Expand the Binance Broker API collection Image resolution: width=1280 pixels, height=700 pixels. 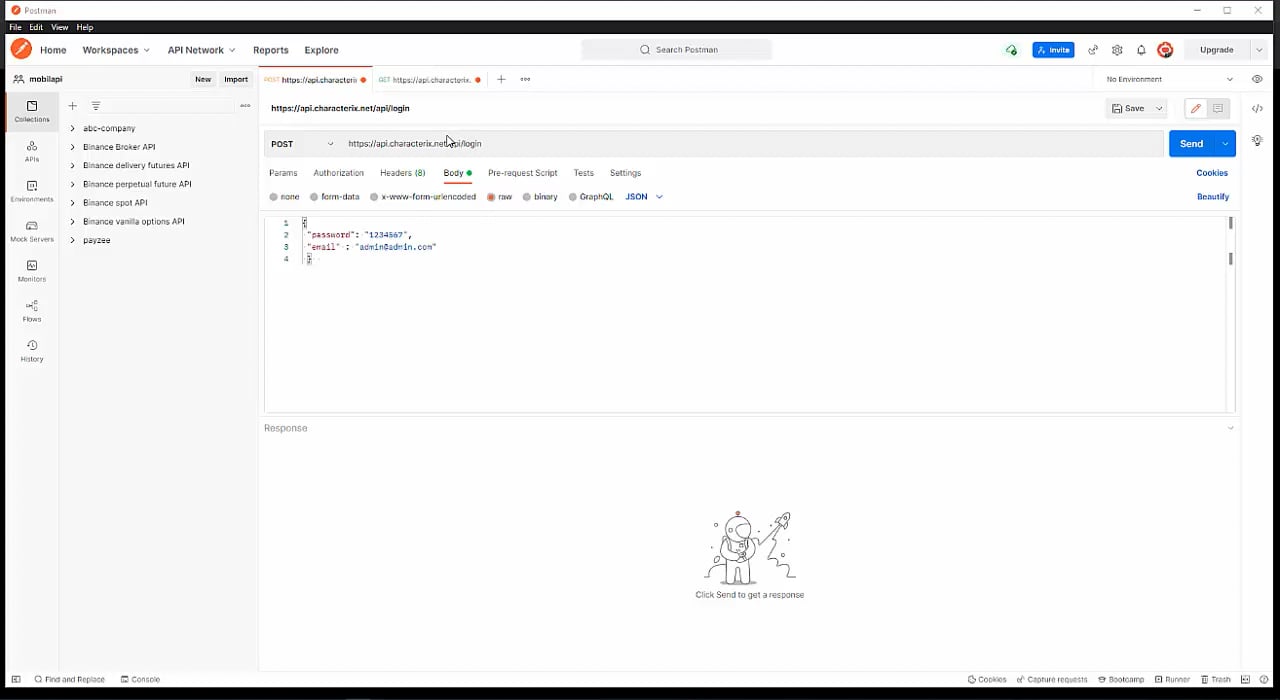tap(72, 147)
